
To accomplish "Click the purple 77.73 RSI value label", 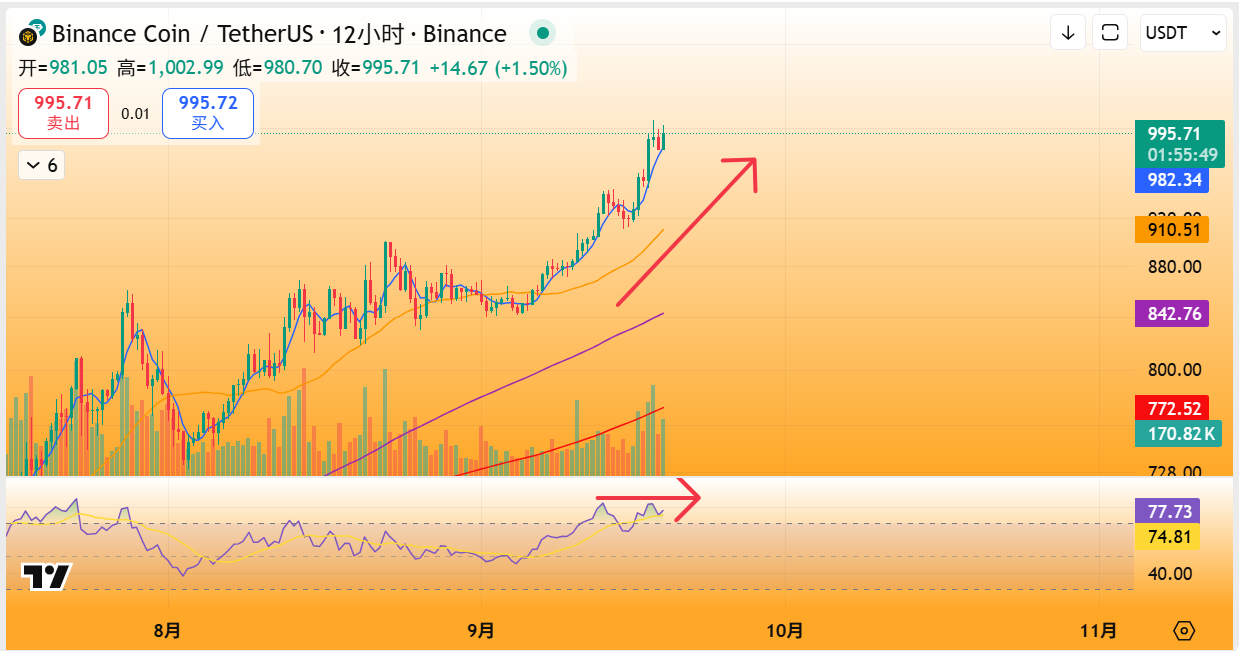I will 1168,511.
